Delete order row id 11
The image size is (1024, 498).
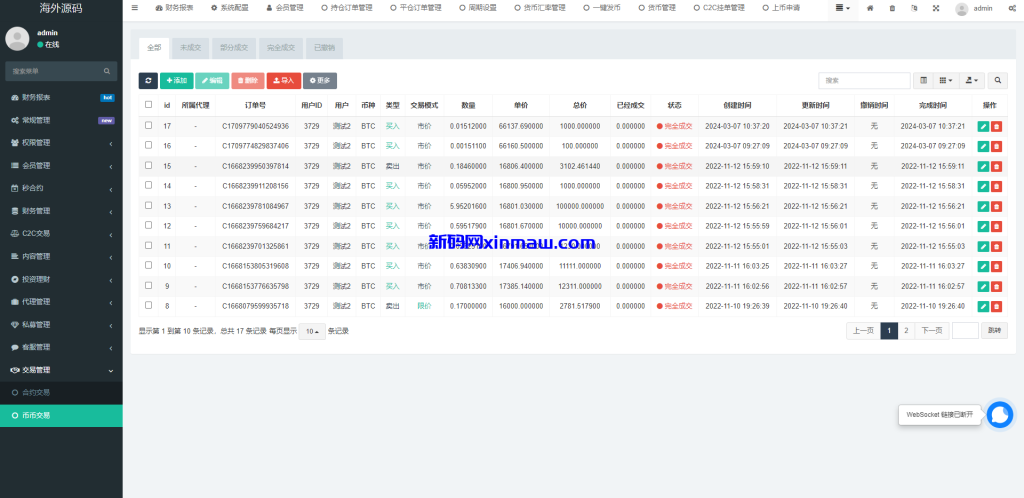click(996, 247)
